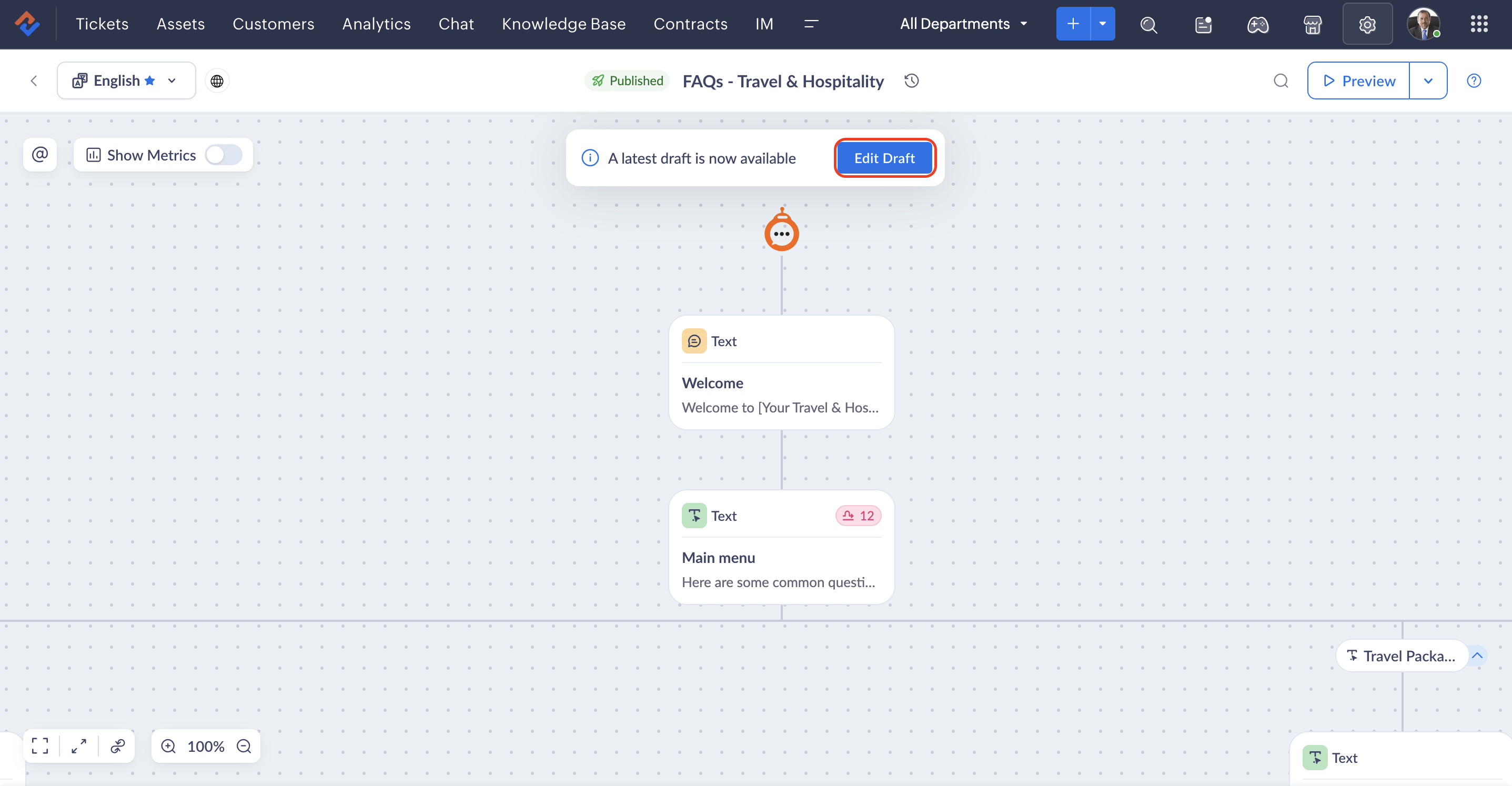The width and height of the screenshot is (1512, 786).
Task: Go to the Analytics tab
Action: (x=376, y=24)
